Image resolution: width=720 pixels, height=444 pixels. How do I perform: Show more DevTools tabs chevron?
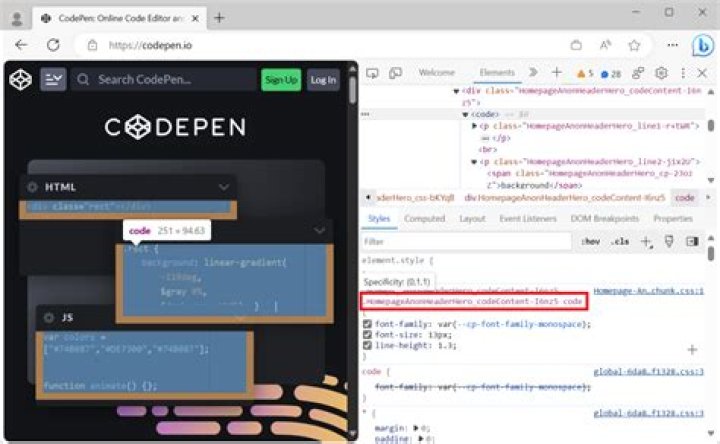[x=533, y=73]
